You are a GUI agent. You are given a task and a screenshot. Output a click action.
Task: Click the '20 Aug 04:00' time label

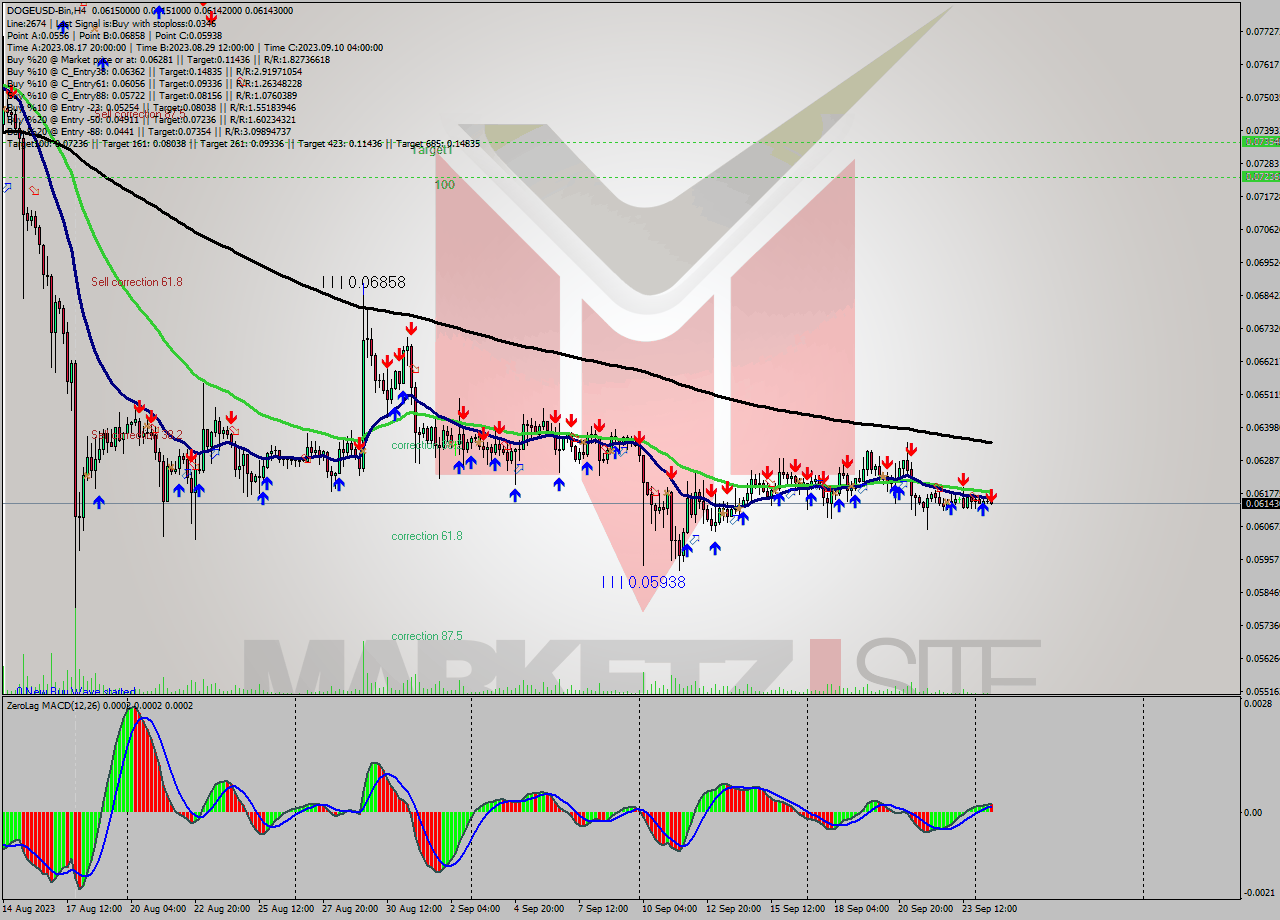click(156, 908)
